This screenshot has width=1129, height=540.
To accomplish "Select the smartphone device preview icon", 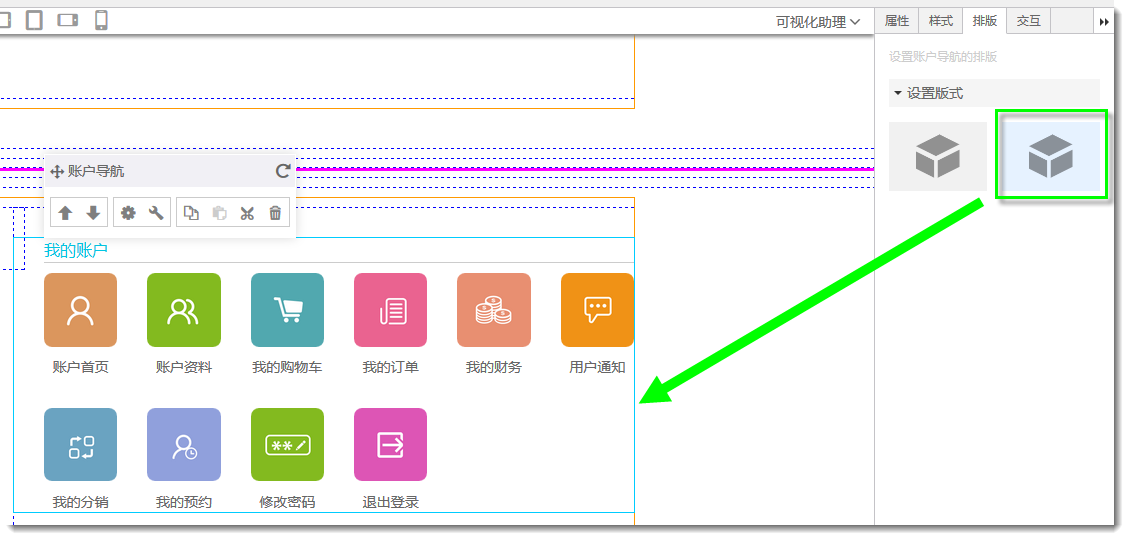I will click(101, 20).
